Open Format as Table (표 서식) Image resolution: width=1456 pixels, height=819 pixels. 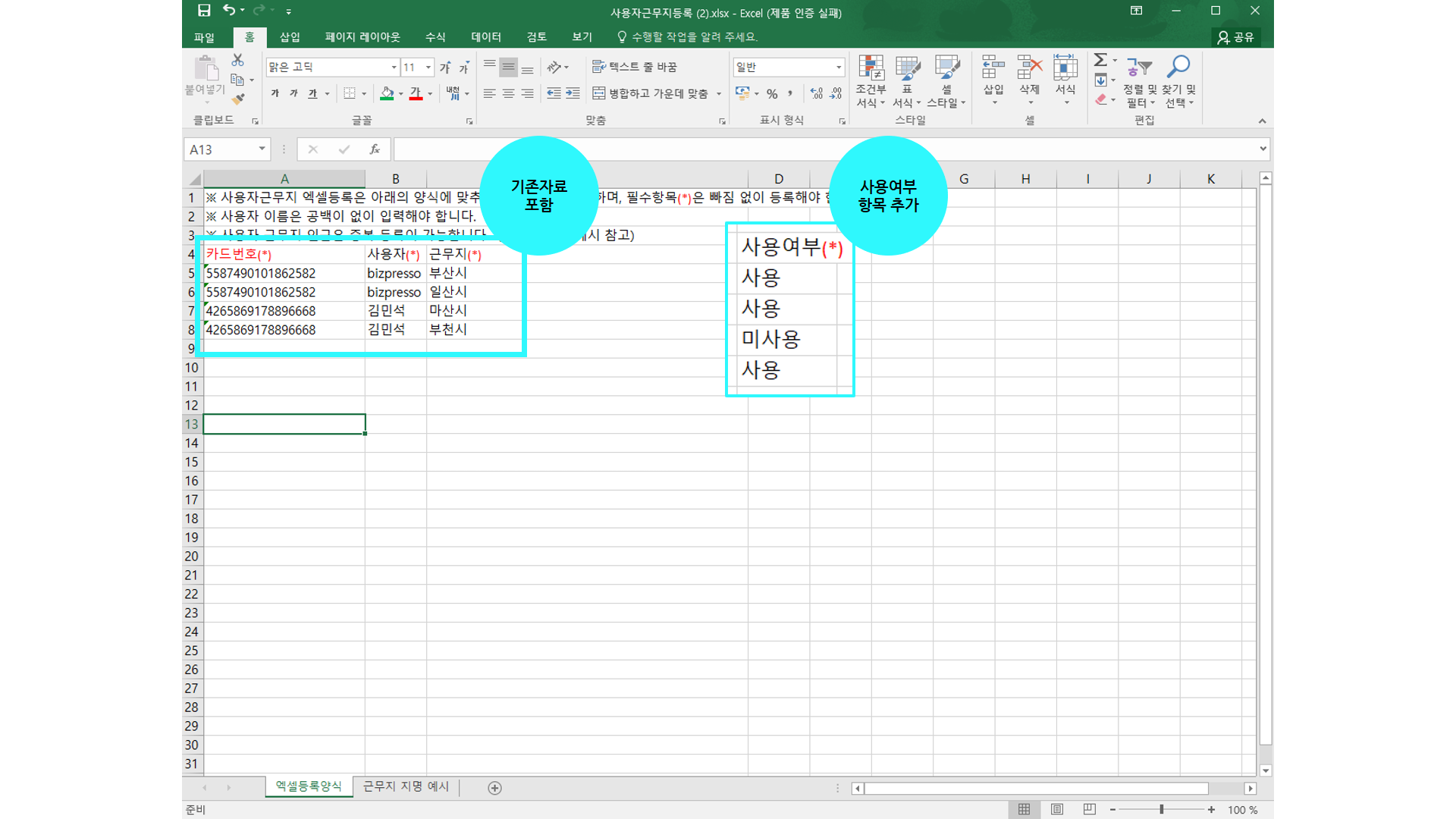pyautogui.click(x=907, y=81)
